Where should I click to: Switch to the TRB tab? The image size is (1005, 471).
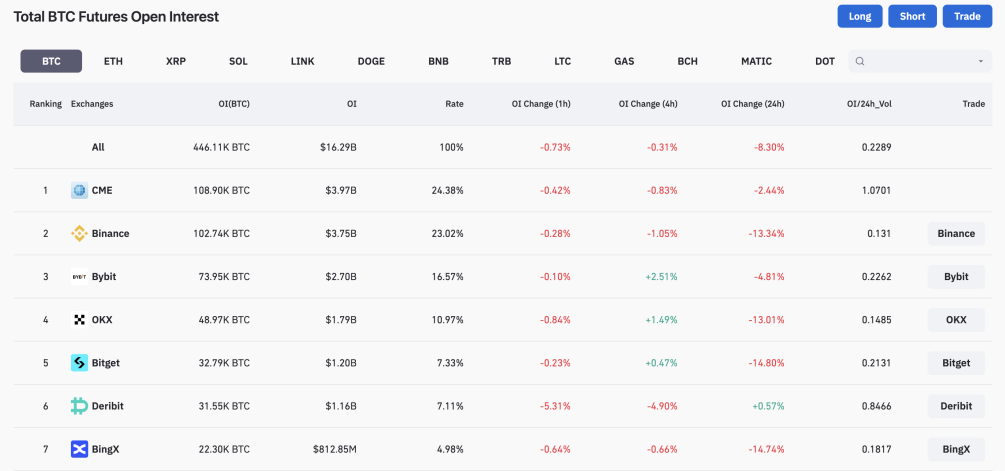502,62
